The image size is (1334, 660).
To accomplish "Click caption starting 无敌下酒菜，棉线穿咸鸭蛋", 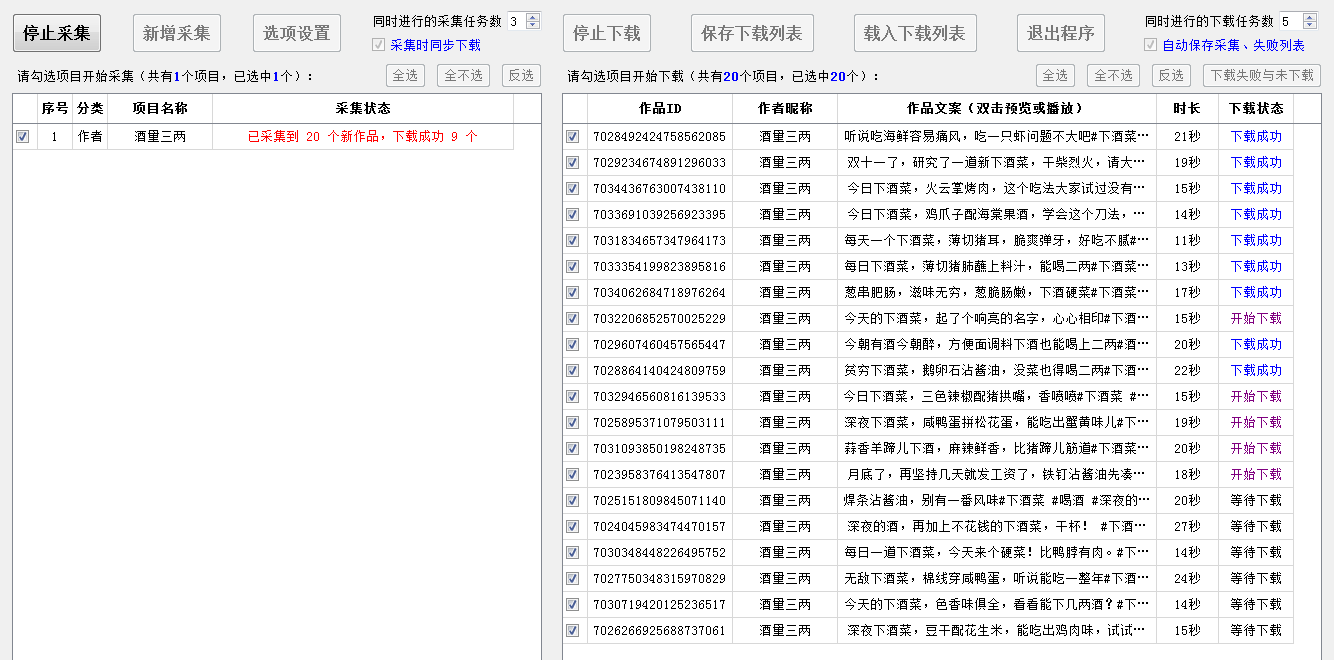I will [997, 579].
